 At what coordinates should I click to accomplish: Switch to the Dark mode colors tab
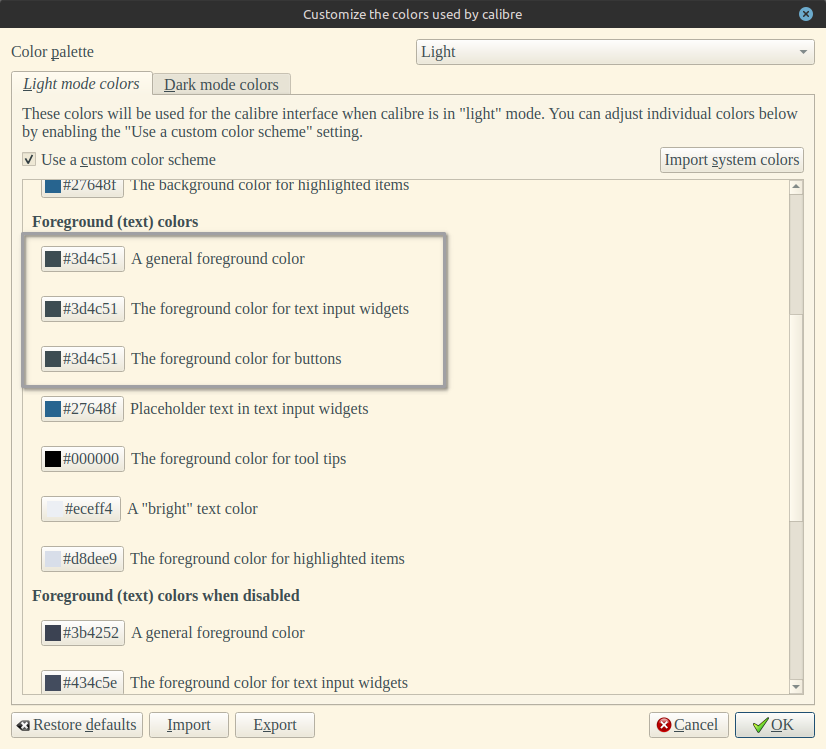(221, 84)
